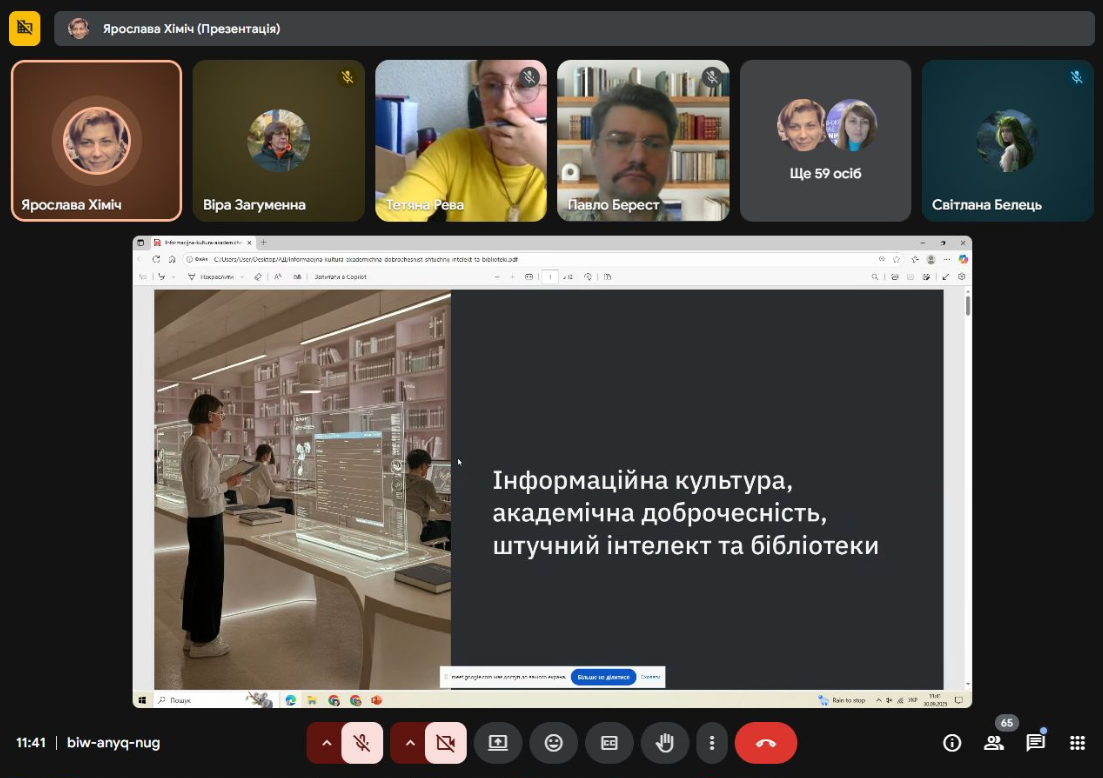The width and height of the screenshot is (1103, 778).
Task: Click the present screen button
Action: coord(498,743)
